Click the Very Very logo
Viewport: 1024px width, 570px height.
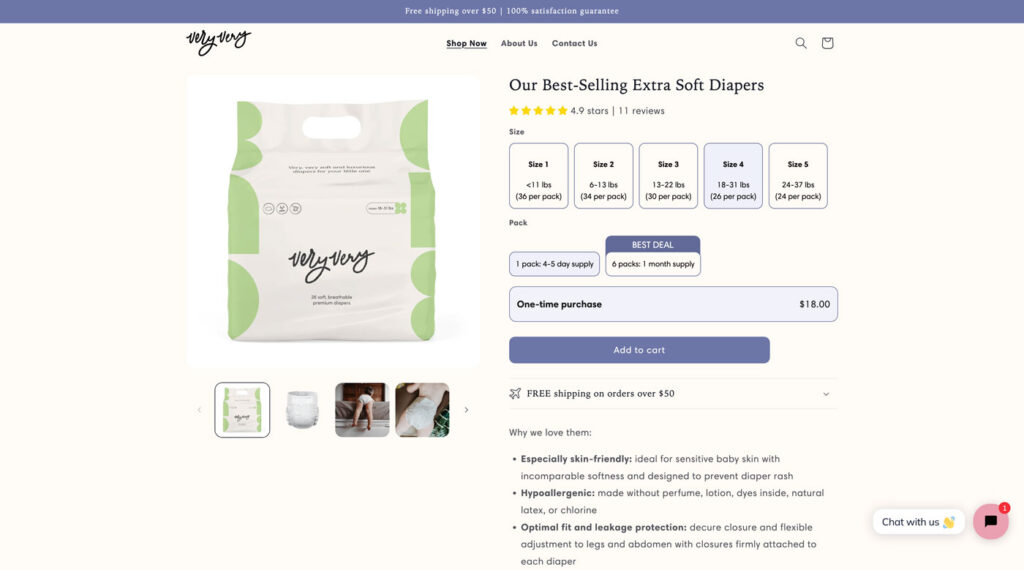point(218,42)
